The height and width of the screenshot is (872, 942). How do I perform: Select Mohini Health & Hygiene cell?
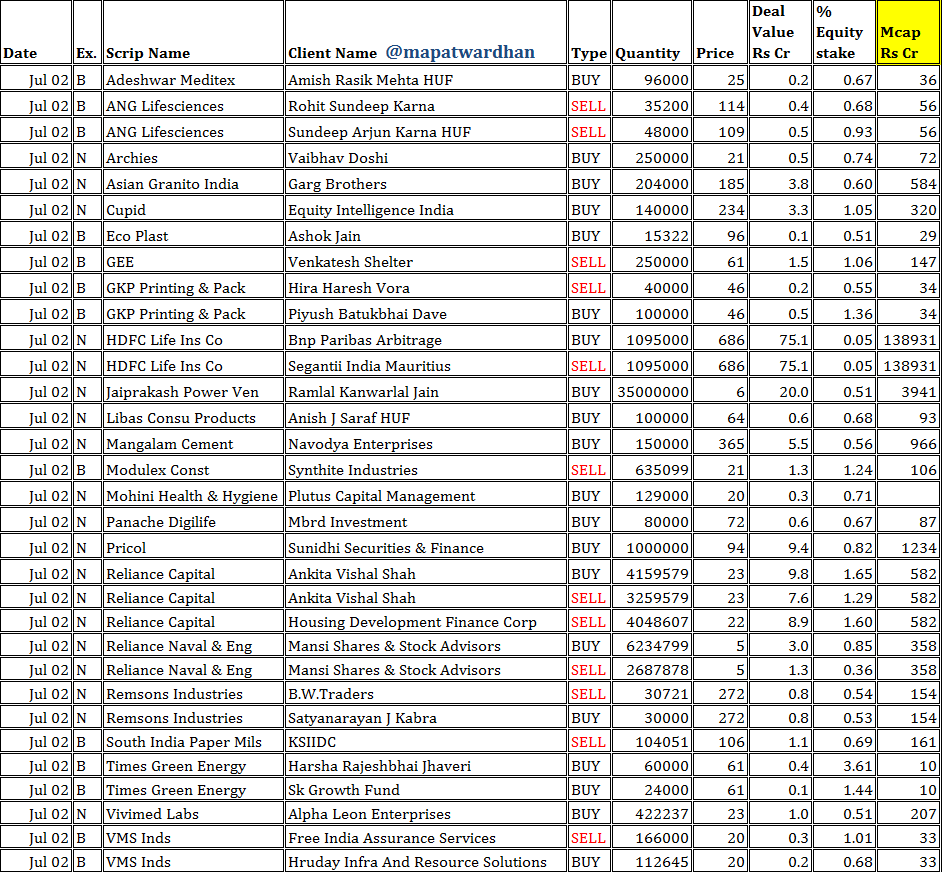(x=193, y=496)
